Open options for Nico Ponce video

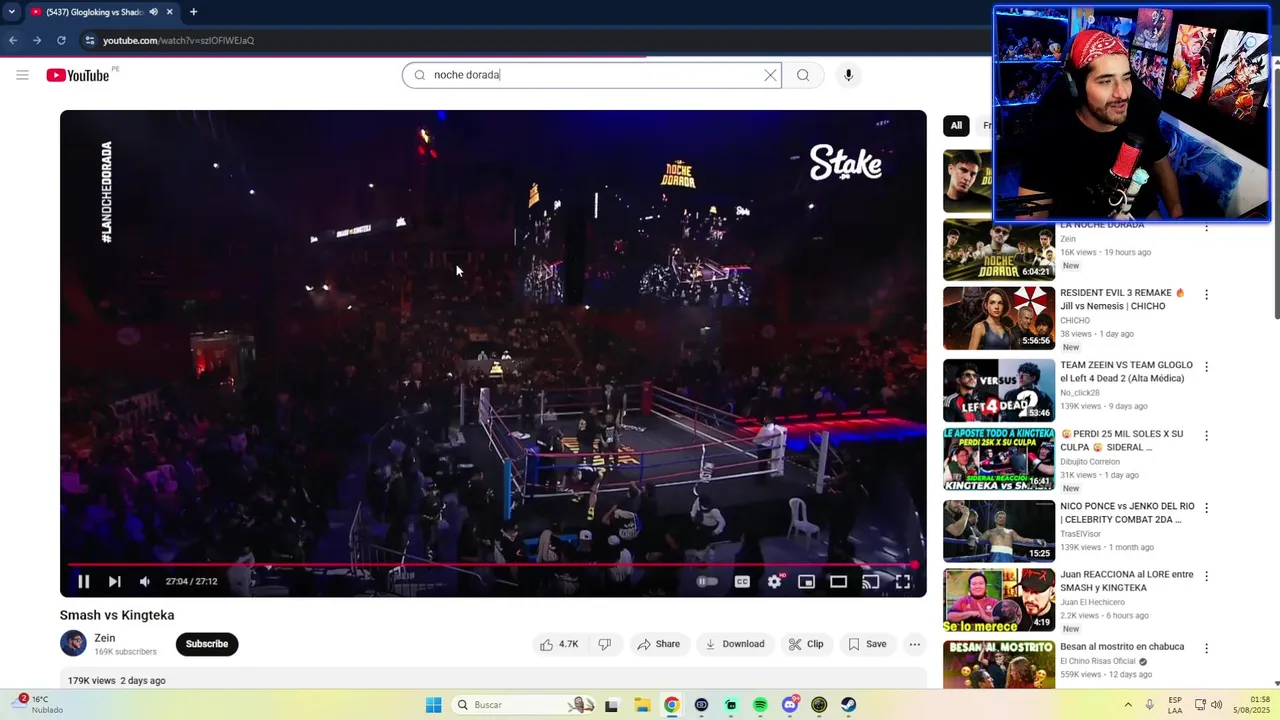click(x=1206, y=508)
